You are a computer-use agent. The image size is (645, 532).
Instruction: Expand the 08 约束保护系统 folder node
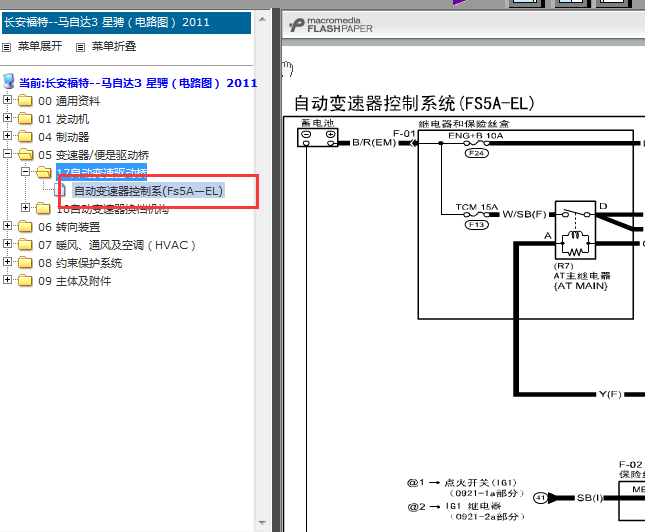point(7,262)
